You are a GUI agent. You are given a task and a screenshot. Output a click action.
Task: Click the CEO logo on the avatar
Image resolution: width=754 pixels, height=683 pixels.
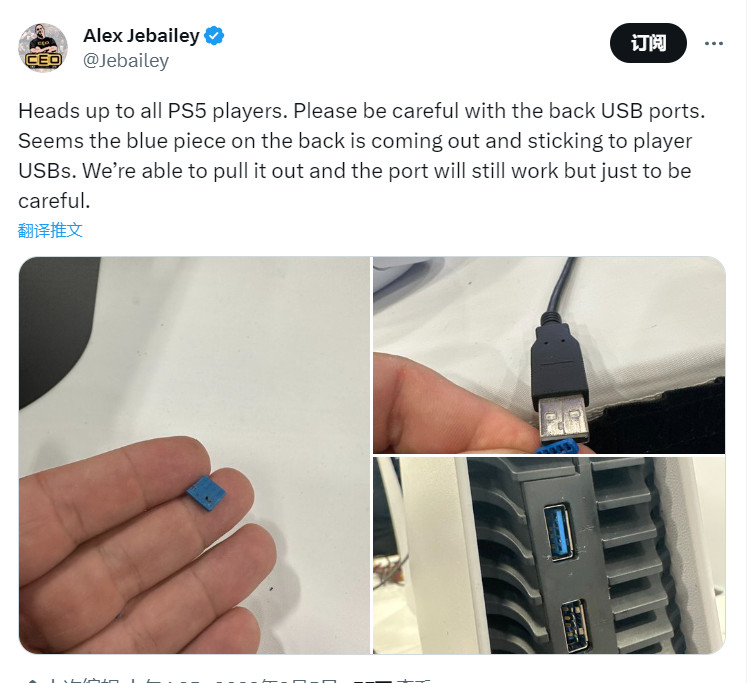[43, 60]
